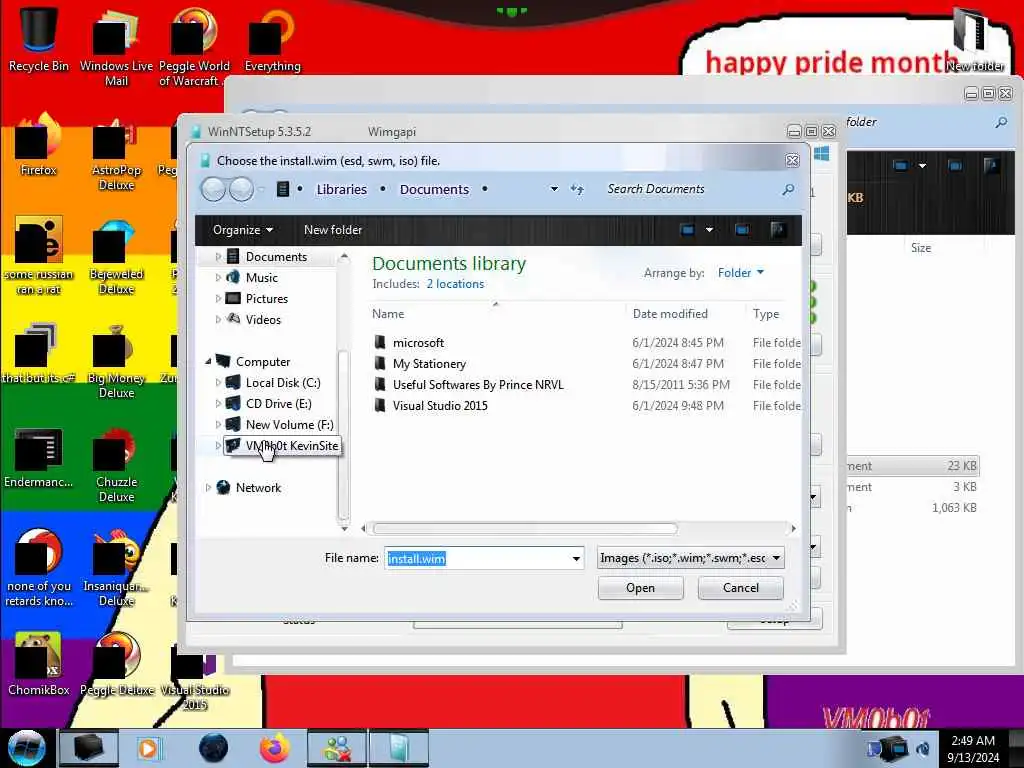The height and width of the screenshot is (768, 1024).
Task: Select the My Stationery folder
Action: click(x=429, y=364)
